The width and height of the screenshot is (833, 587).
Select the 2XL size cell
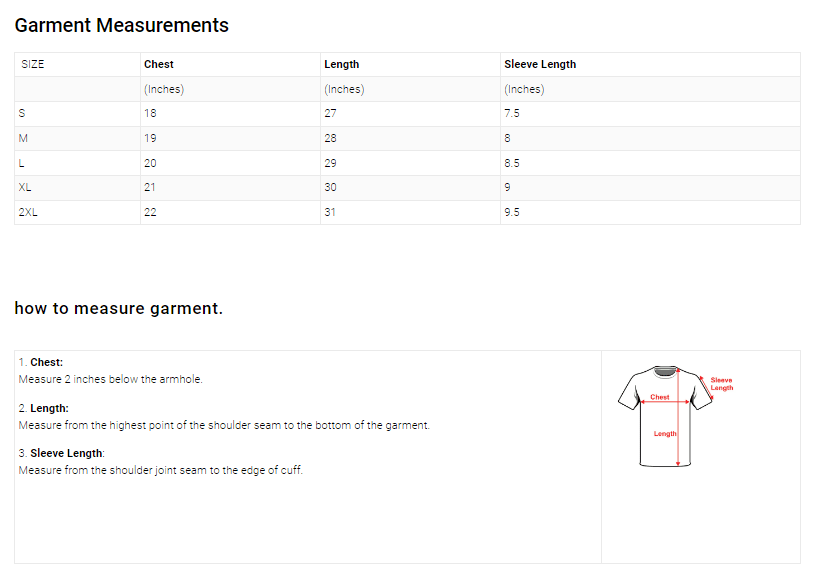point(28,212)
